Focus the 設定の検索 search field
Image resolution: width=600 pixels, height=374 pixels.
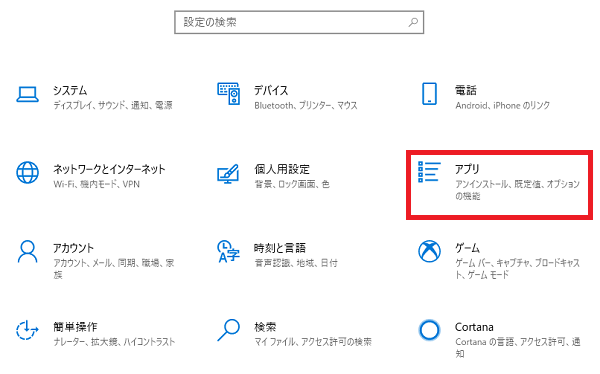click(x=299, y=22)
